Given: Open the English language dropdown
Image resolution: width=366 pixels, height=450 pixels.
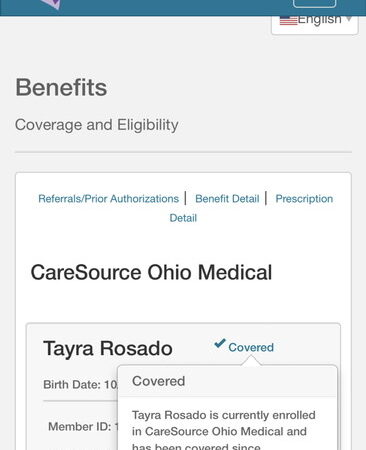Looking at the screenshot, I should [315, 23].
